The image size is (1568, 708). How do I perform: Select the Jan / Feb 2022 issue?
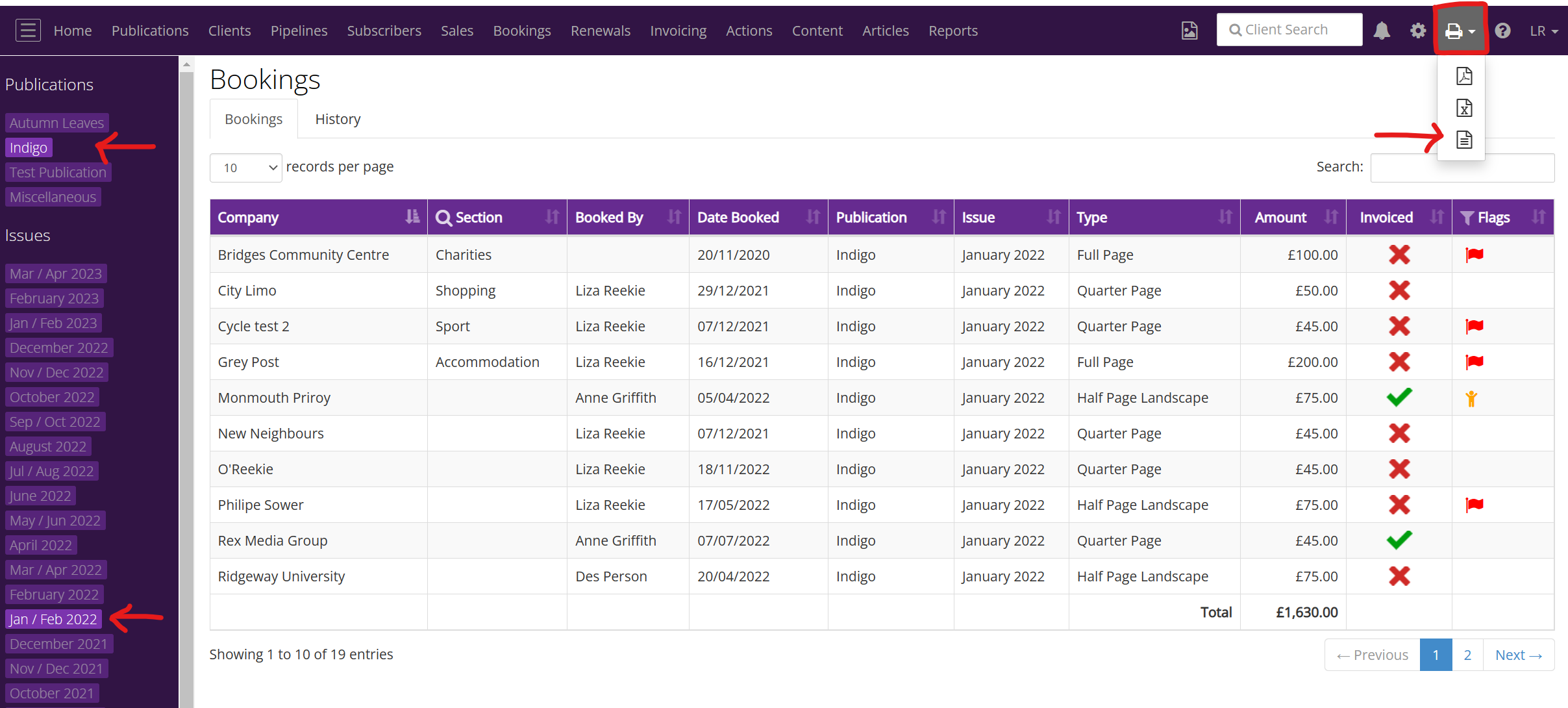click(x=53, y=619)
